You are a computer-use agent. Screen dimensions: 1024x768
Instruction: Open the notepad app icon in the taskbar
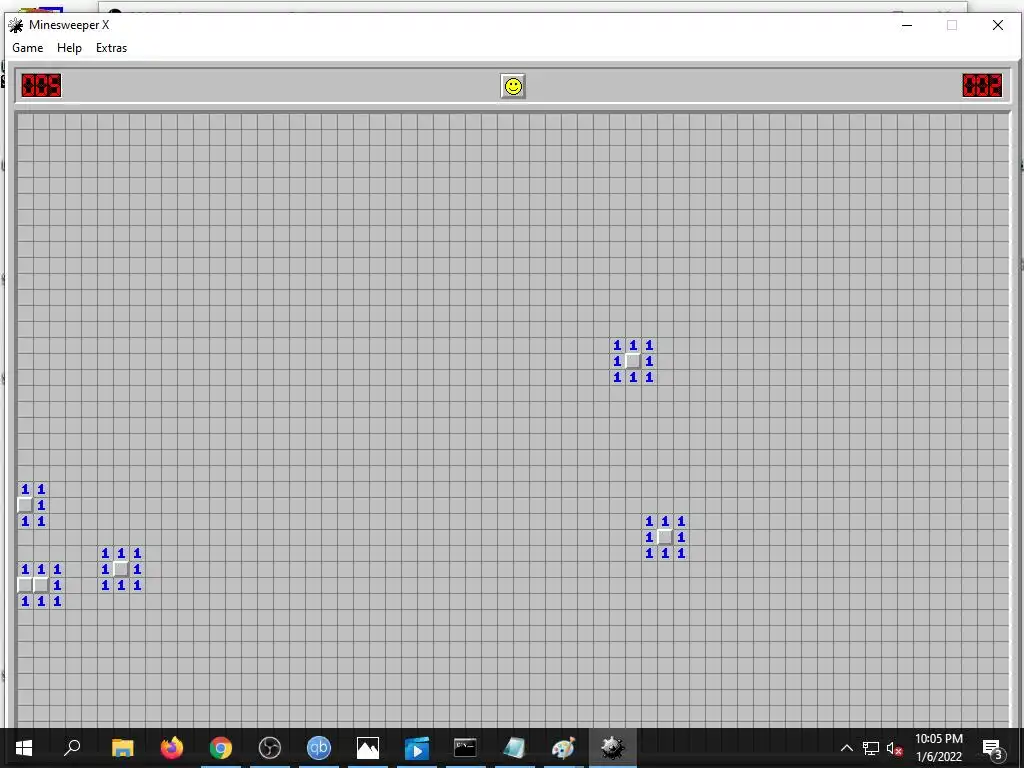click(514, 748)
